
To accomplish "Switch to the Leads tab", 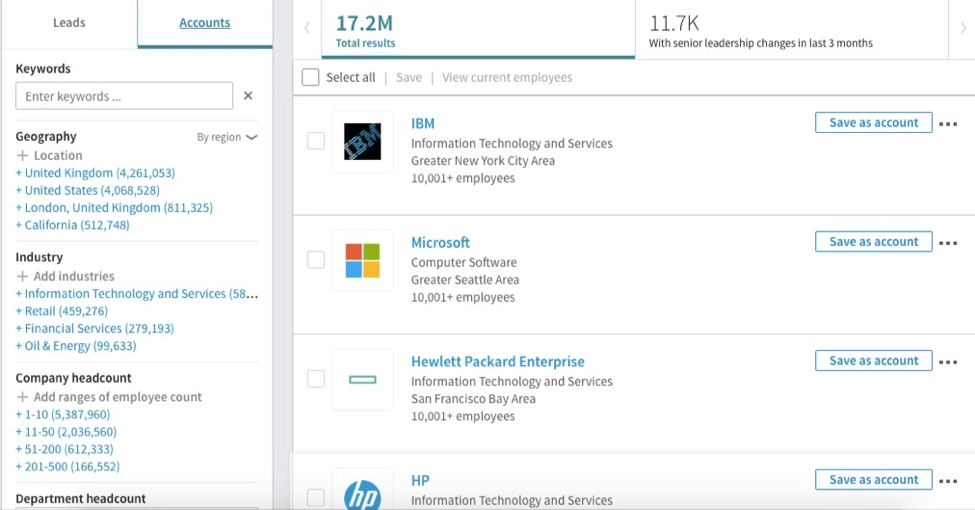I will pyautogui.click(x=69, y=23).
